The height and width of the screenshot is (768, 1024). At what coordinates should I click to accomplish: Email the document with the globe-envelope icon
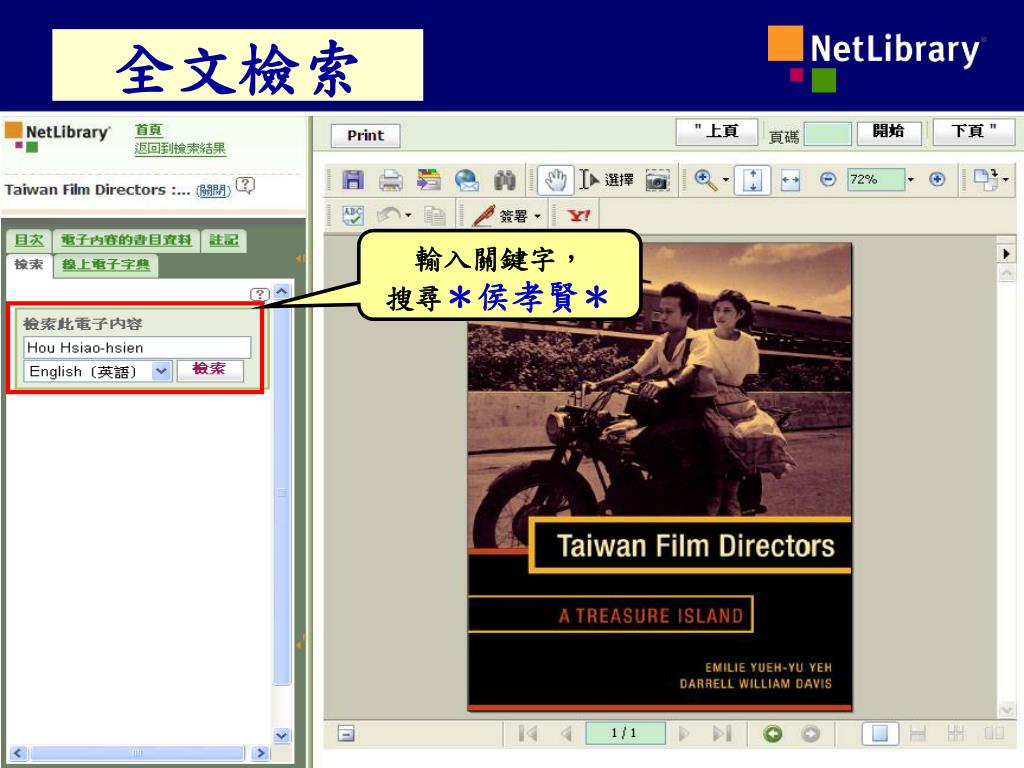click(466, 180)
